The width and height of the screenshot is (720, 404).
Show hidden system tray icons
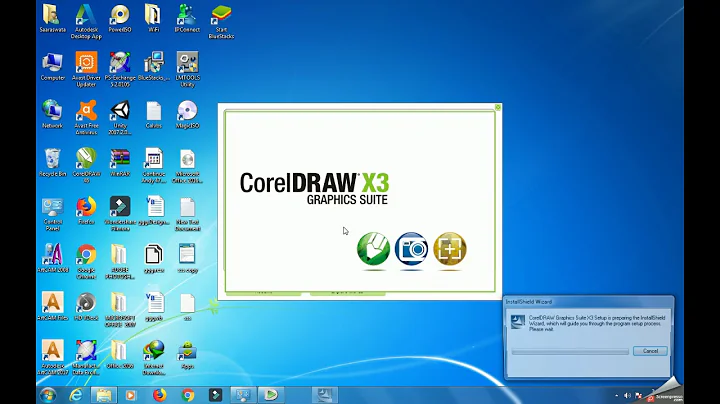point(616,395)
